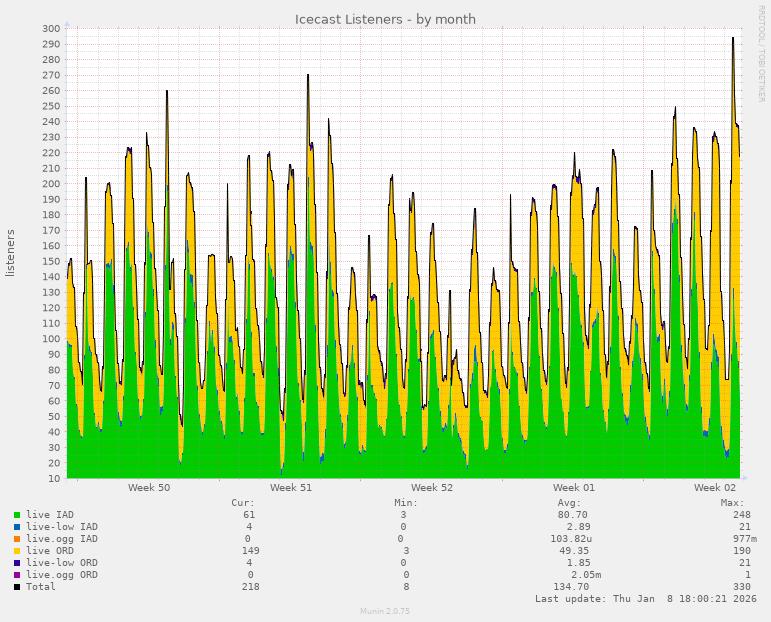Viewport: 771px width, 622px height.
Task: Click the Week 52 x-axis label
Action: pos(432,488)
